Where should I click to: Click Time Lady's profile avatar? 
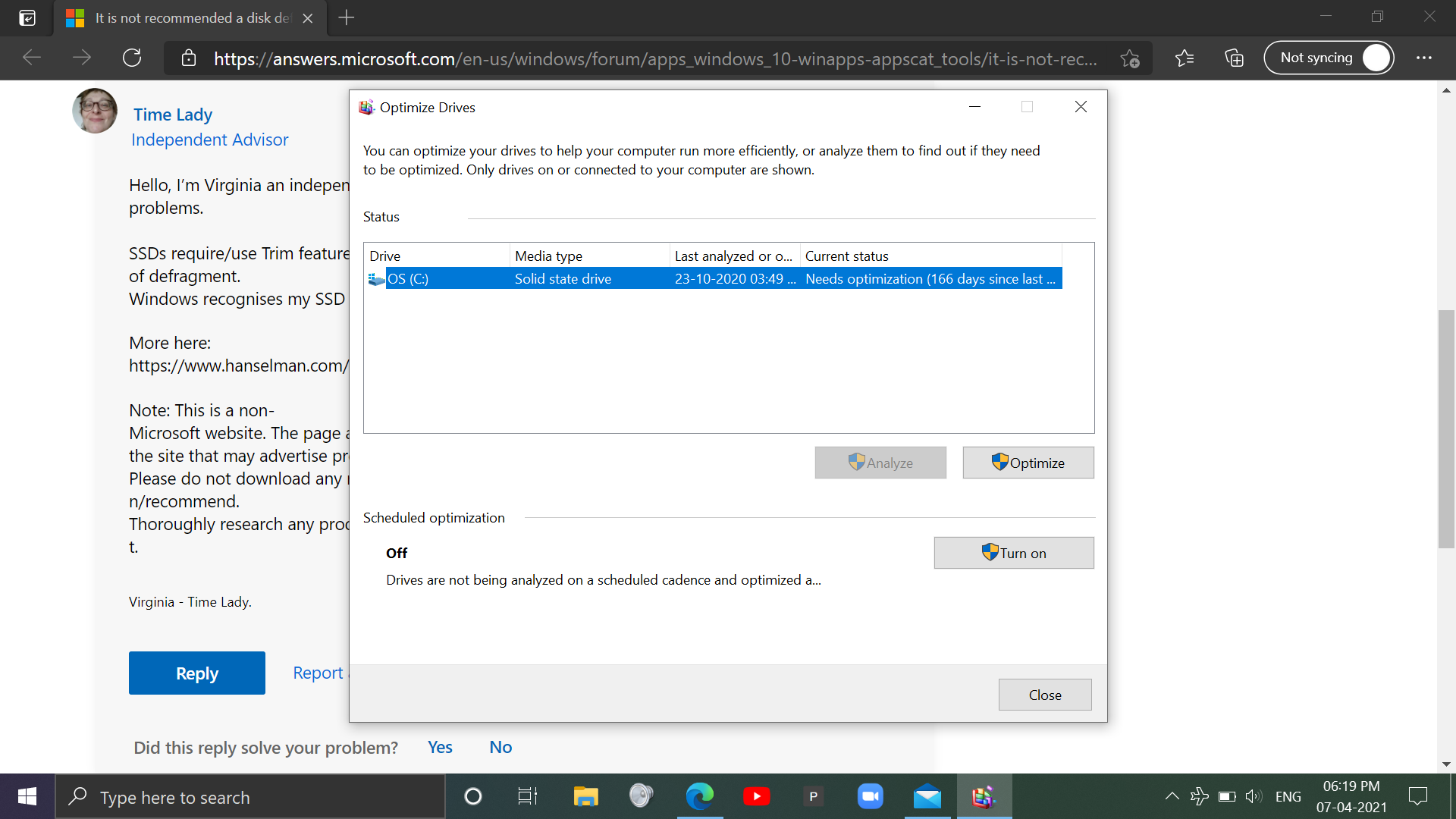click(x=95, y=111)
